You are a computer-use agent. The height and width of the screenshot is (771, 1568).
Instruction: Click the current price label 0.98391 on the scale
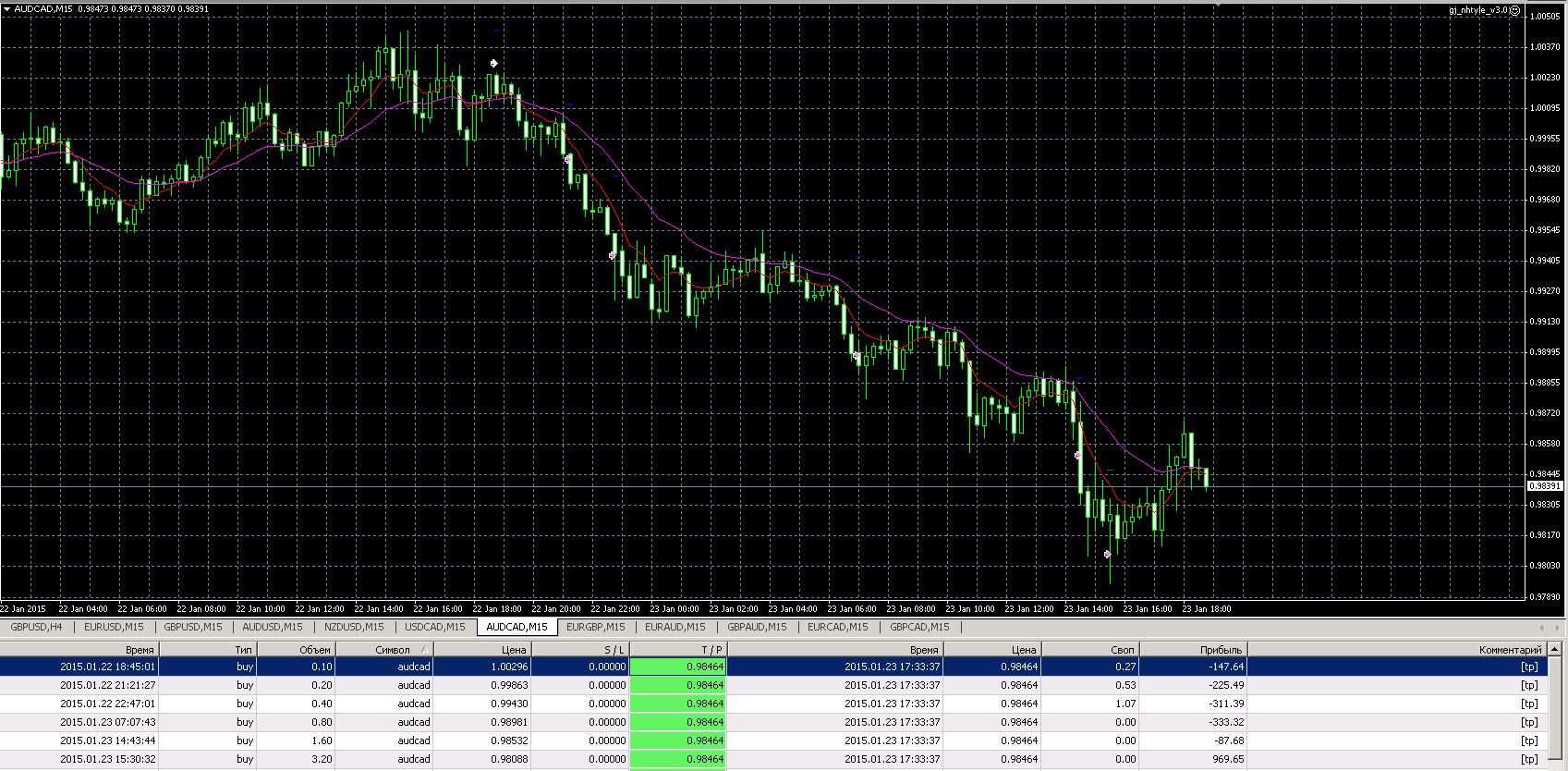[1544, 486]
